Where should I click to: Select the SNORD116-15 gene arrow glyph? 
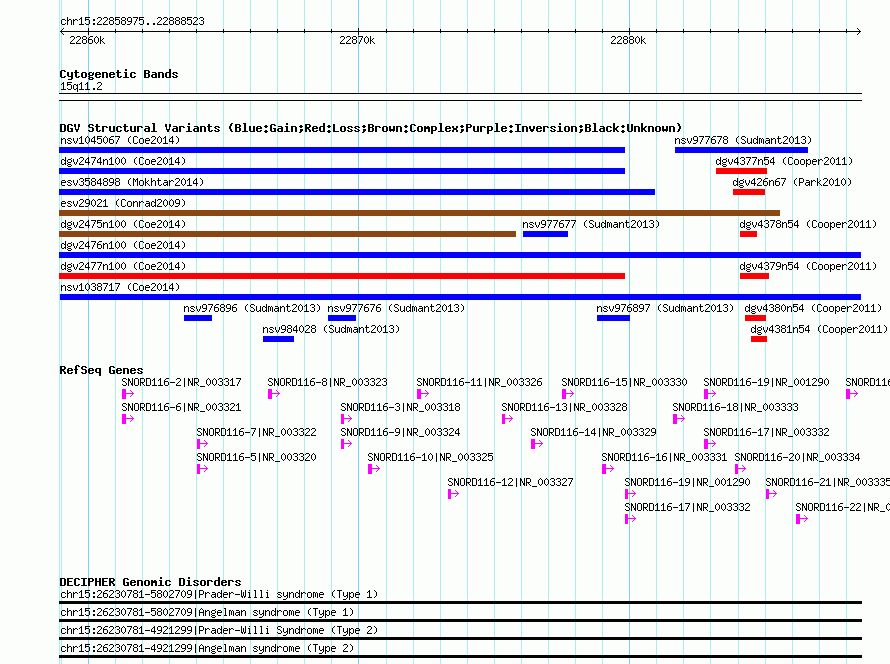[568, 394]
